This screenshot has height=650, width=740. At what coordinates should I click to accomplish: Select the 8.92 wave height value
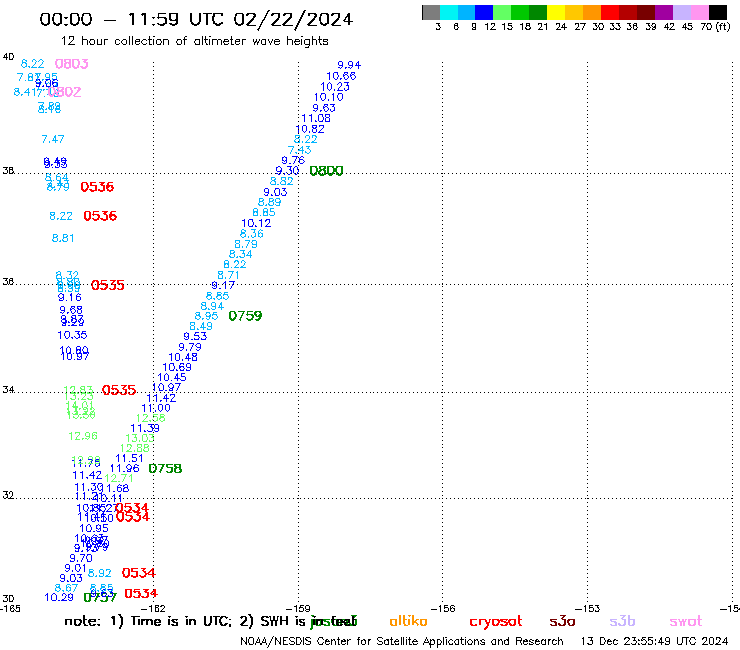point(100,573)
